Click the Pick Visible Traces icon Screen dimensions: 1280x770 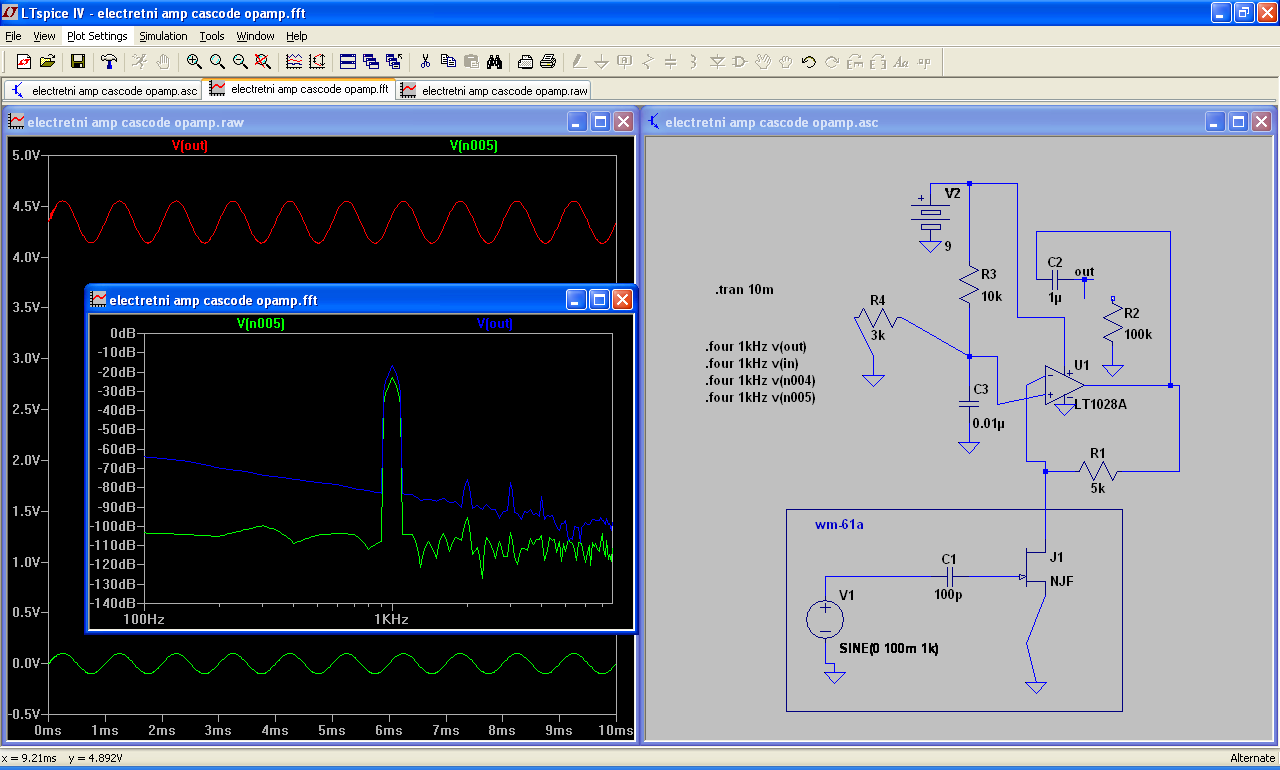(294, 61)
